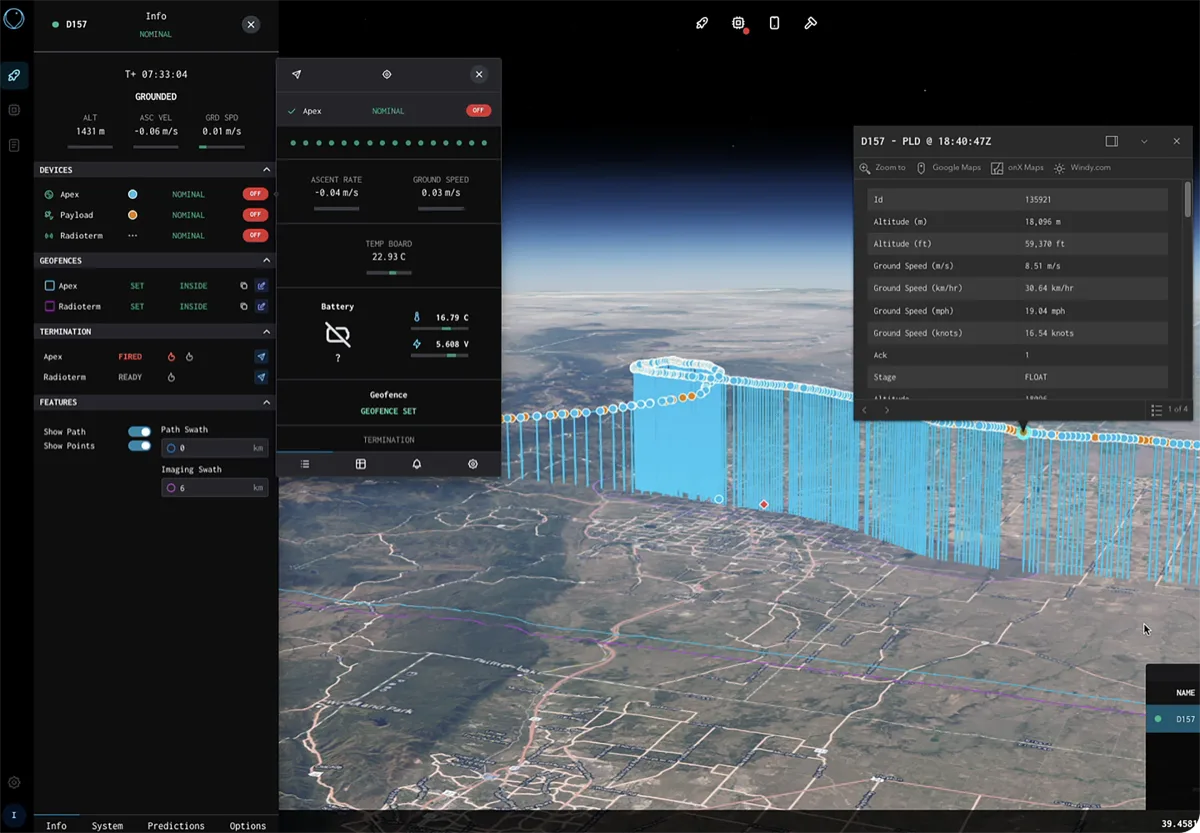The image size is (1200, 833).
Task: Copy the Apex geofence using its copy icon
Action: tap(244, 285)
